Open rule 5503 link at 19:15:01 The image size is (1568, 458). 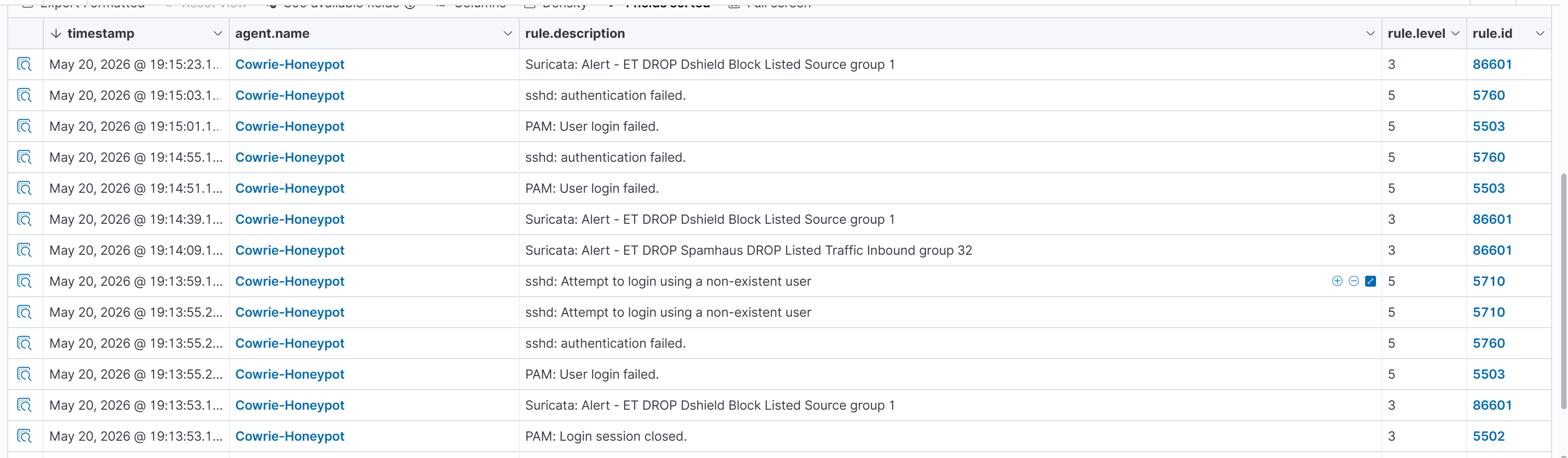click(1489, 127)
